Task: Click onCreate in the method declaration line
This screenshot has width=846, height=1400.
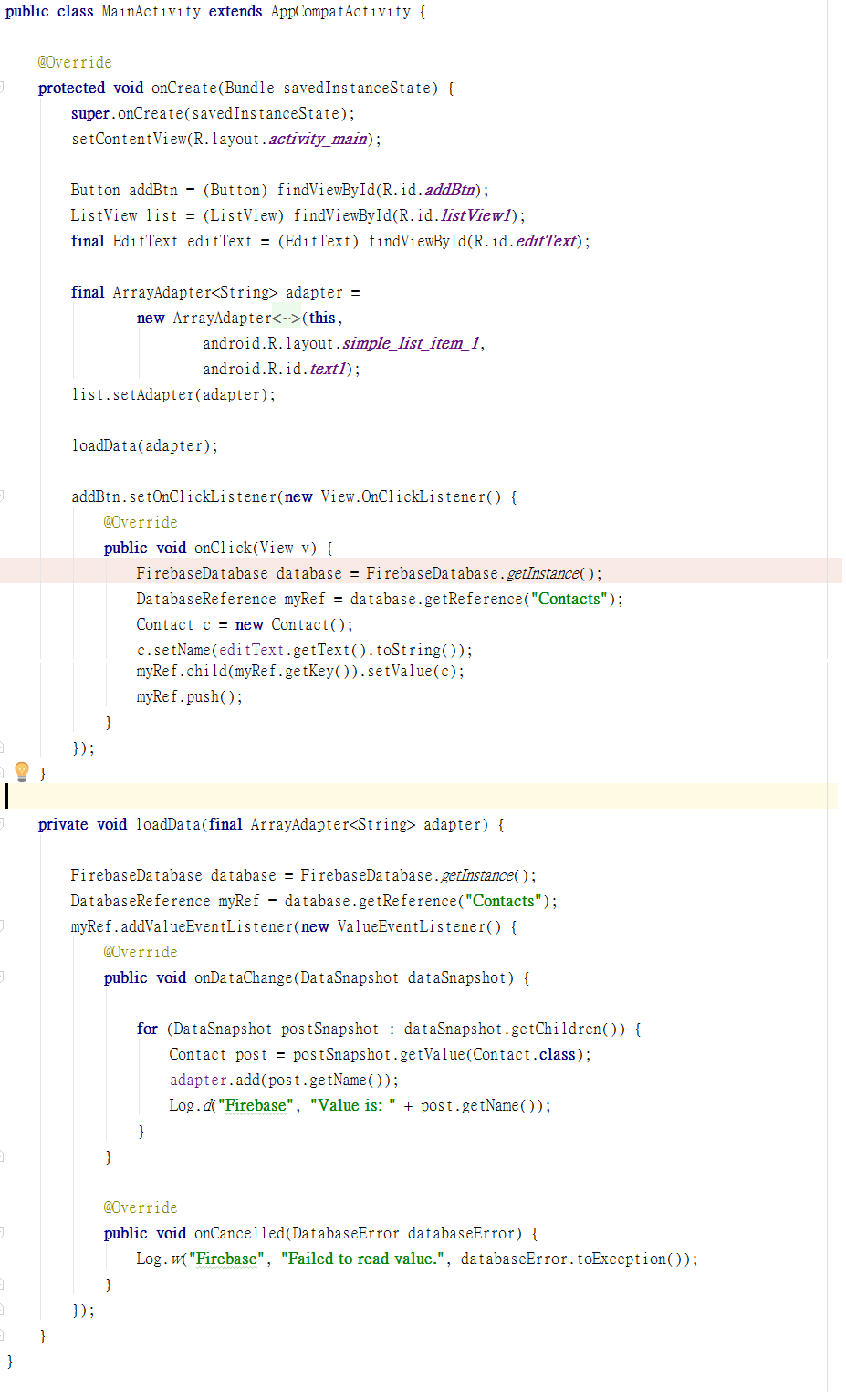Action: [x=184, y=88]
